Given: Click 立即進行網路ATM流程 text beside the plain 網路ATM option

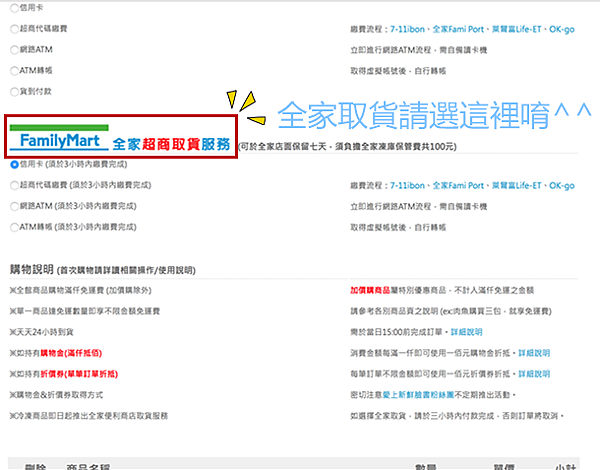Looking at the screenshot, I should 419,50.
